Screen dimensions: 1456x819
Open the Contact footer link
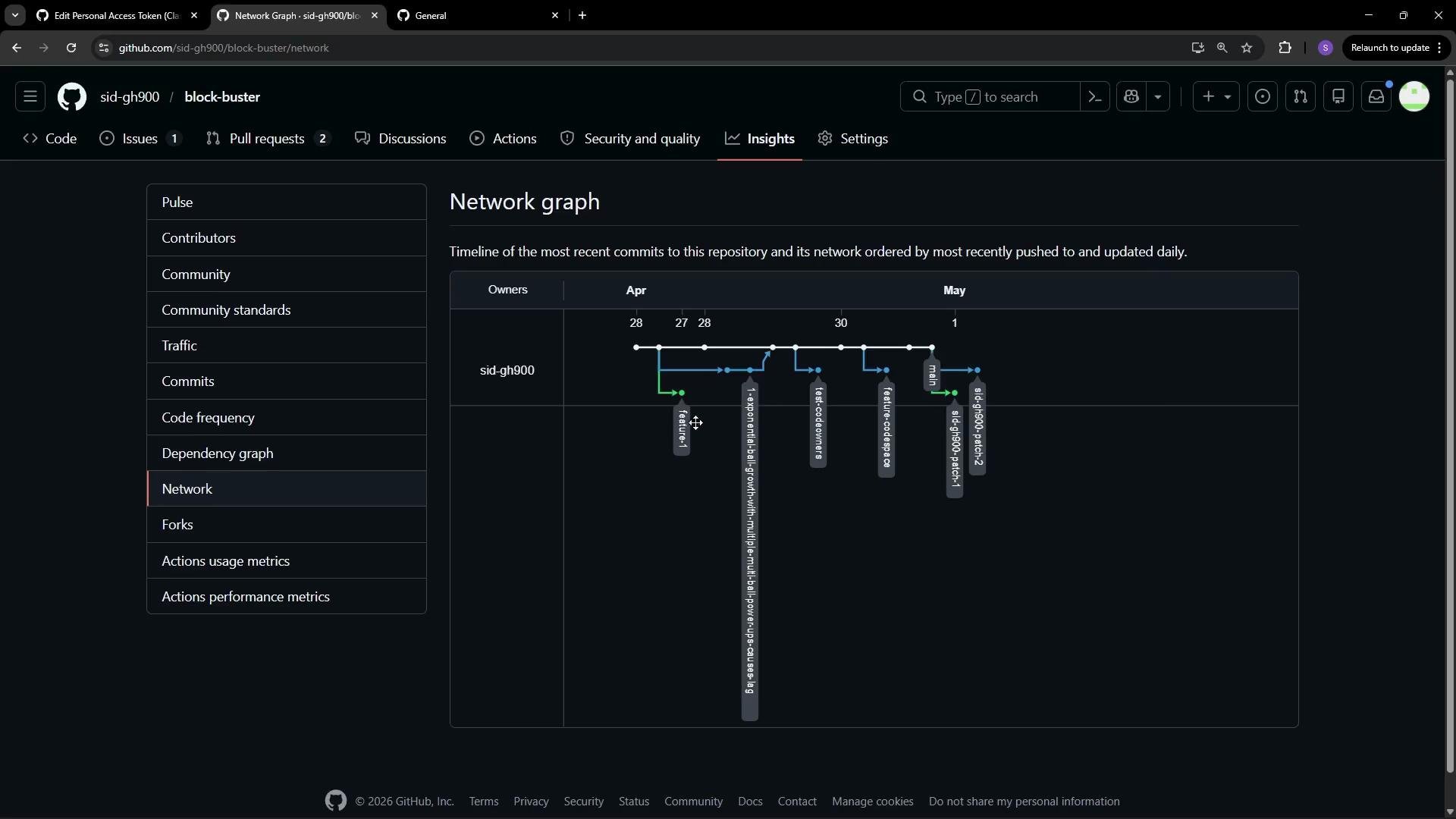[797, 802]
